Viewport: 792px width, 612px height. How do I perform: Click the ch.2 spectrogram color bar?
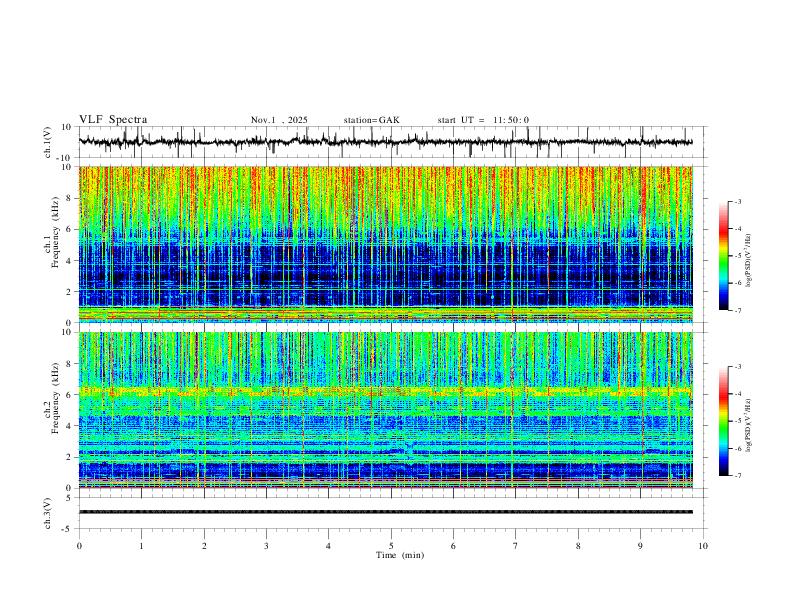pos(723,421)
